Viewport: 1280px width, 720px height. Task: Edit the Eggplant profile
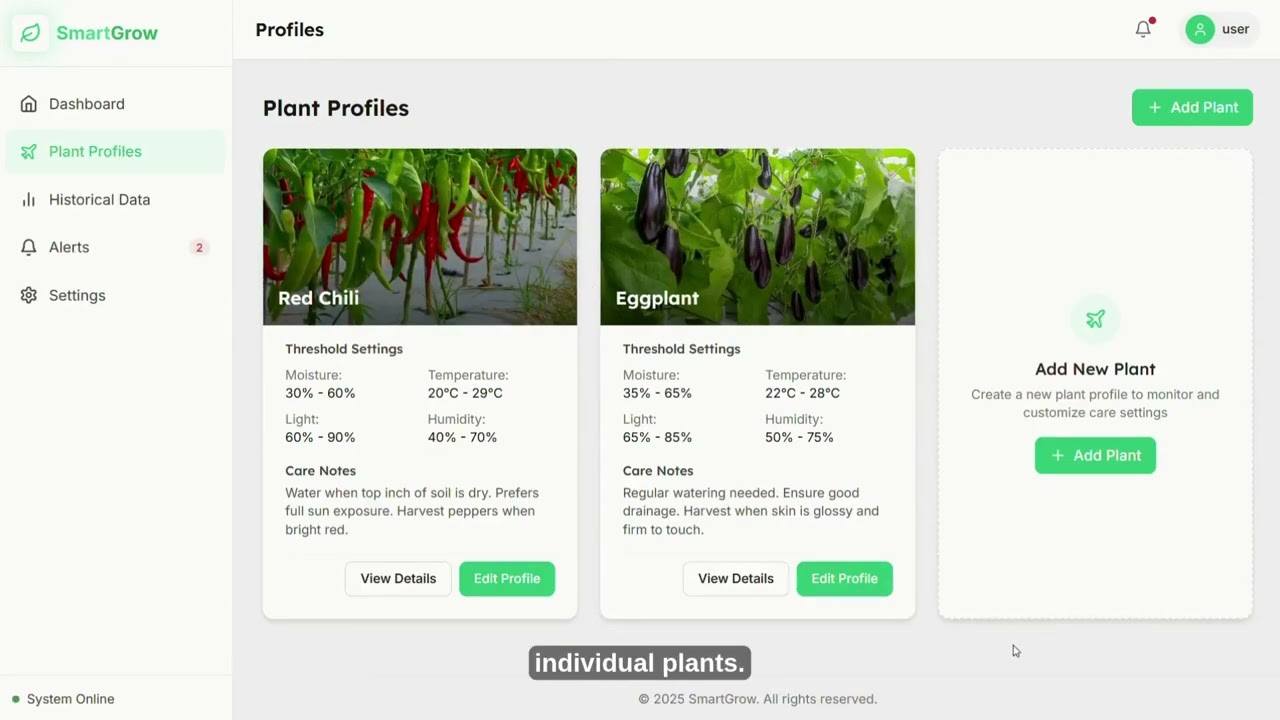(844, 579)
